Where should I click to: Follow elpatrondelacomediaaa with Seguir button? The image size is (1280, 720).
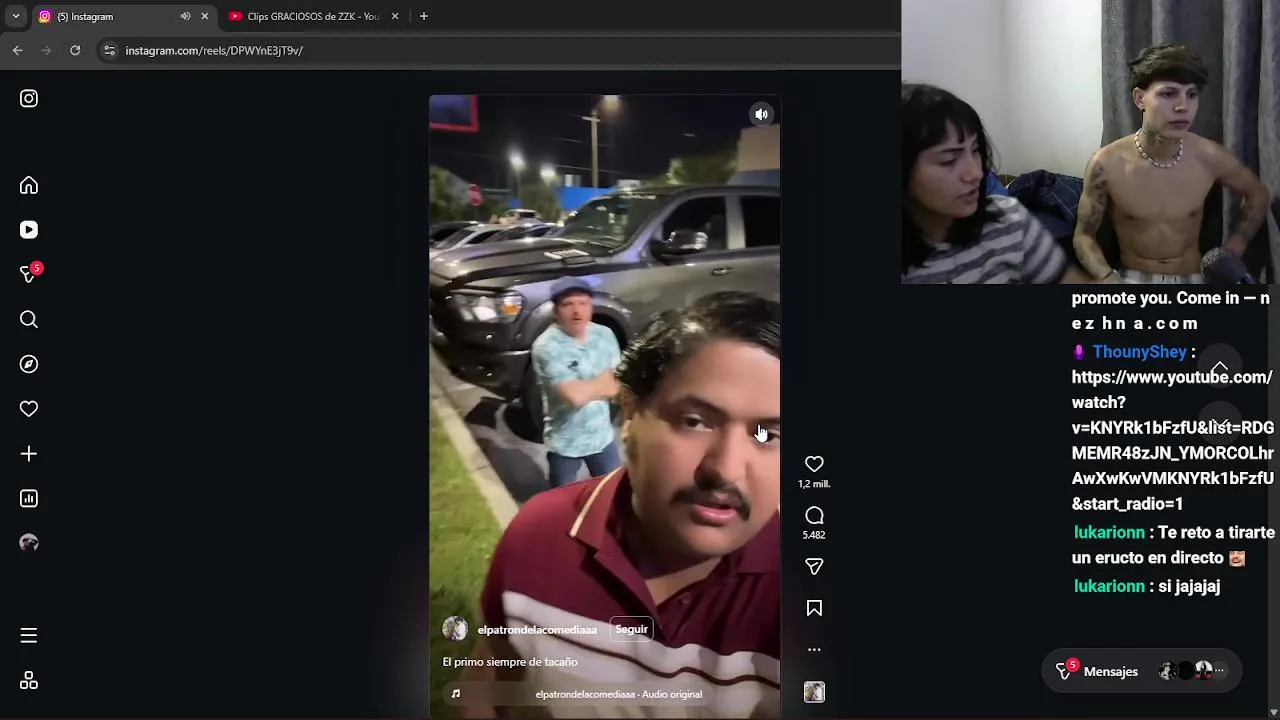(x=631, y=629)
